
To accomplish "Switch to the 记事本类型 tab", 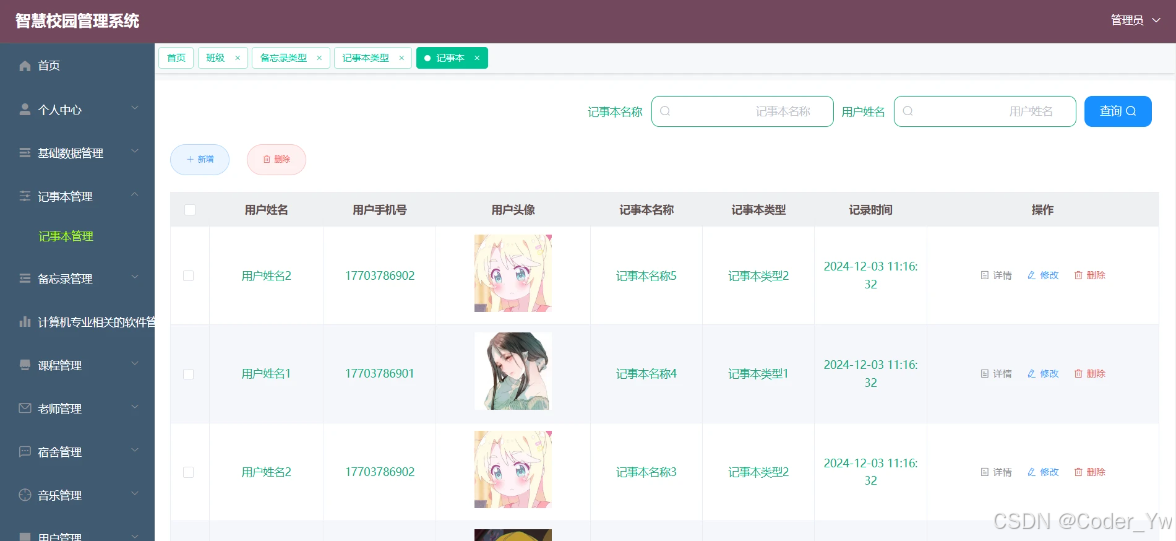I will 366,58.
